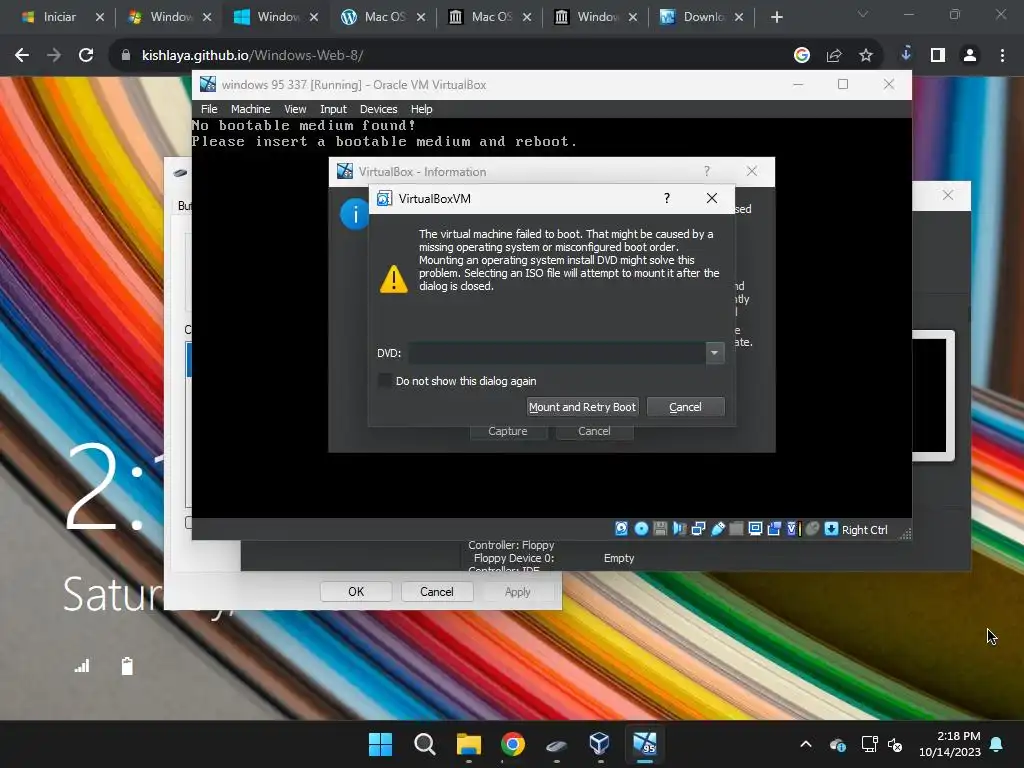Click the VM window title bar text
The width and height of the screenshot is (1024, 768).
tap(353, 85)
